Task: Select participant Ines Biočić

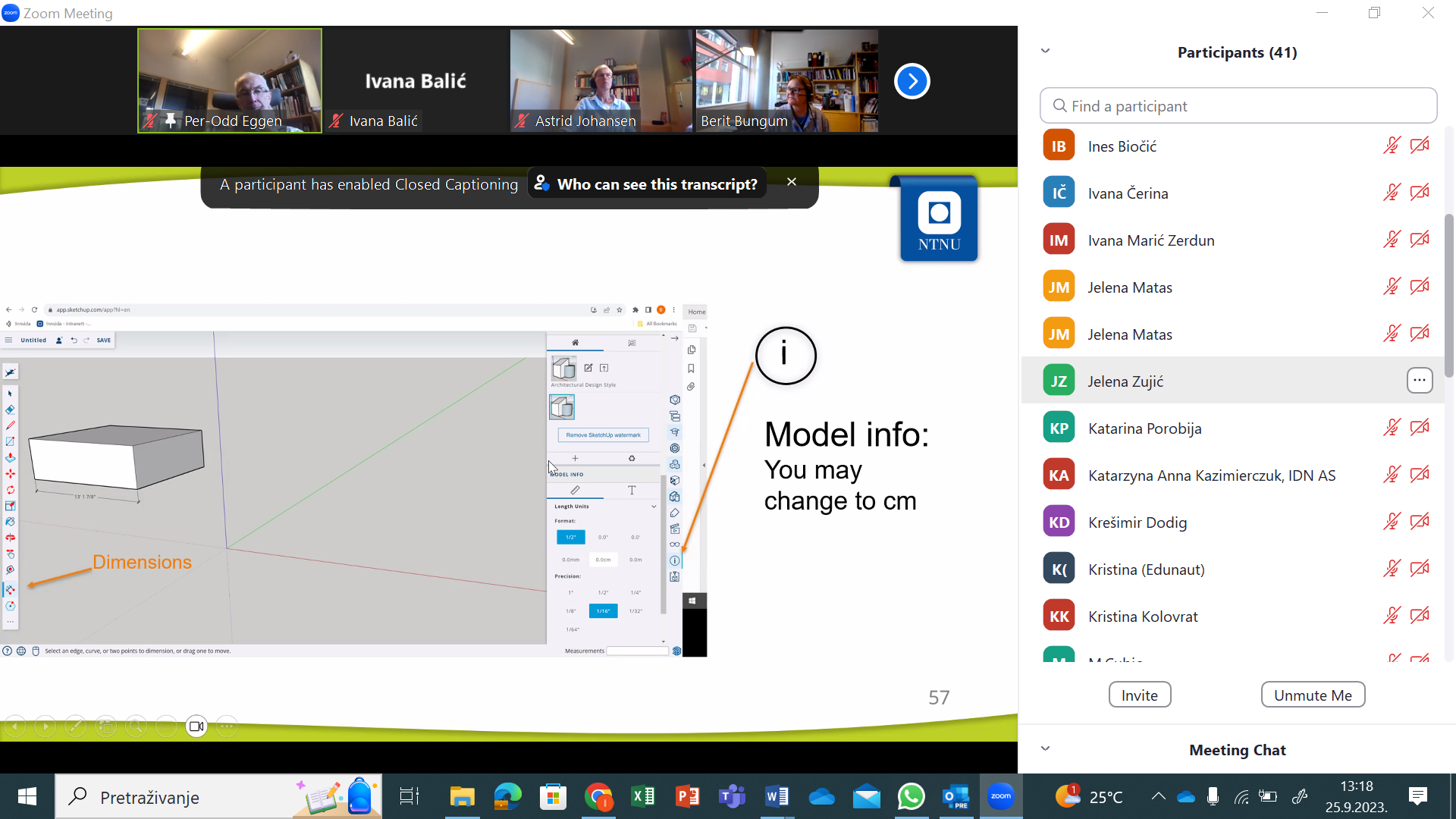Action: tap(1232, 146)
